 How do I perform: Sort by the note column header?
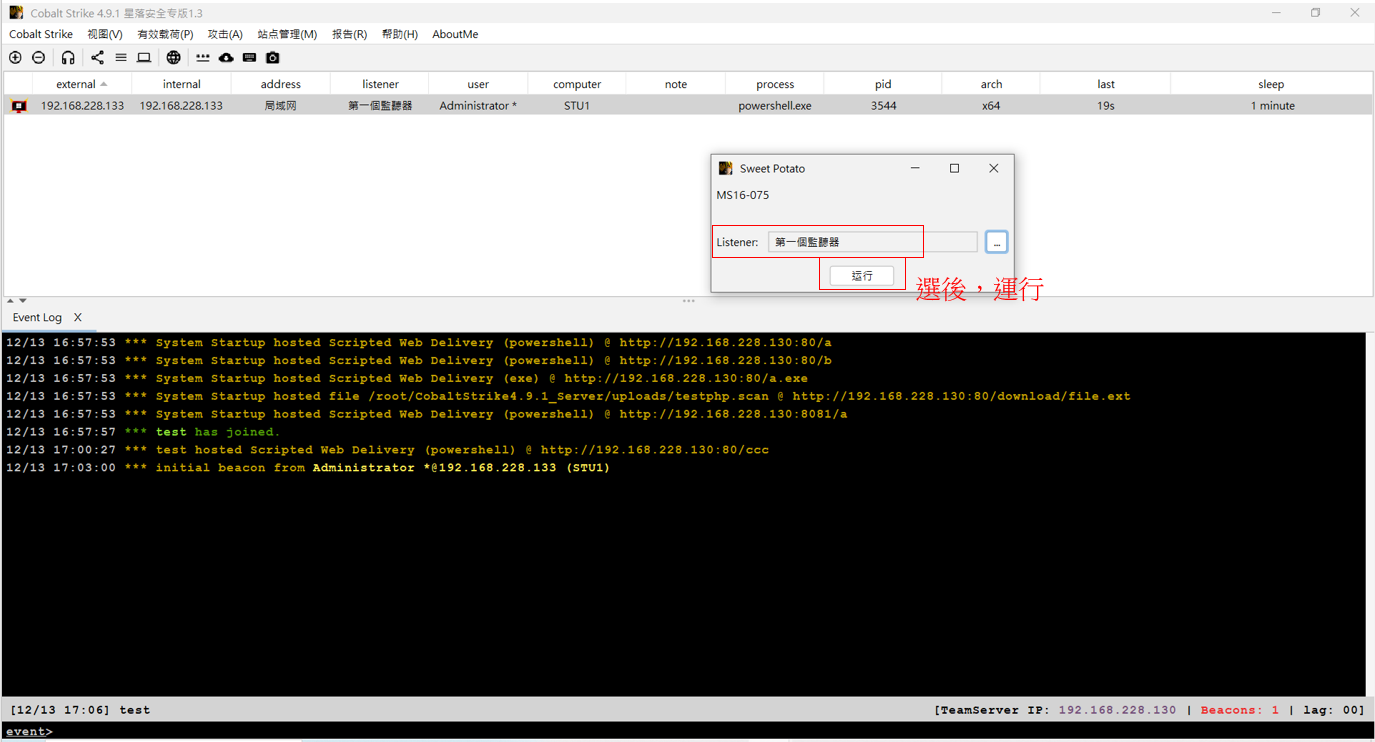tap(676, 84)
